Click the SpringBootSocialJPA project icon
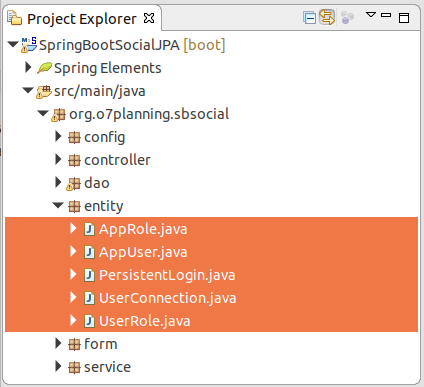Screen dimensions: 424x387 click(x=29, y=45)
